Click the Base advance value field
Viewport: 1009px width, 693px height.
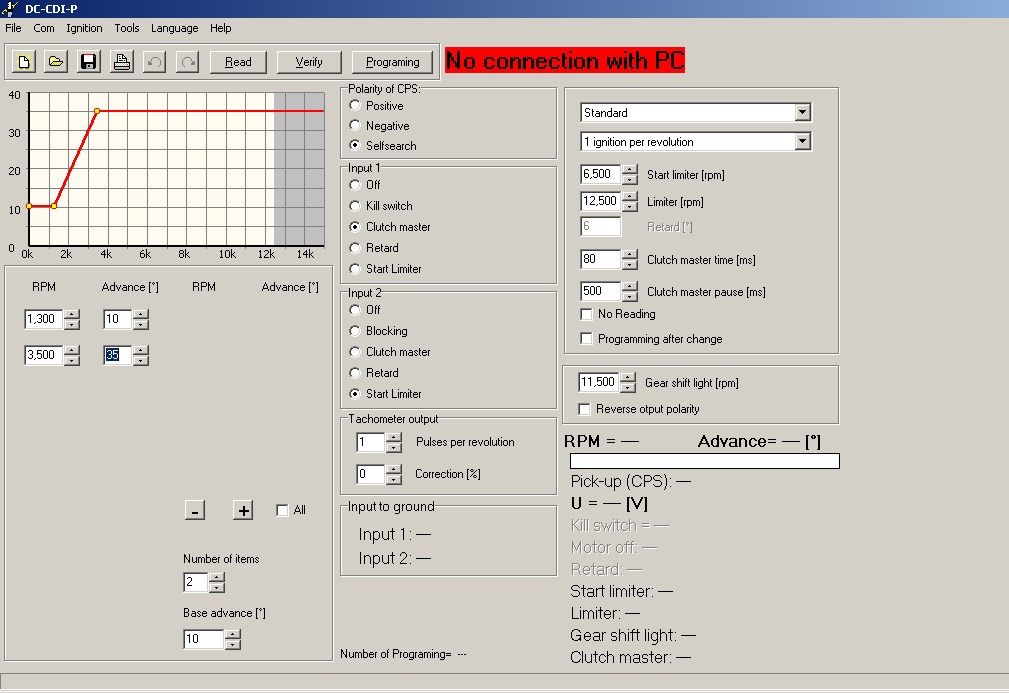pyautogui.click(x=203, y=639)
